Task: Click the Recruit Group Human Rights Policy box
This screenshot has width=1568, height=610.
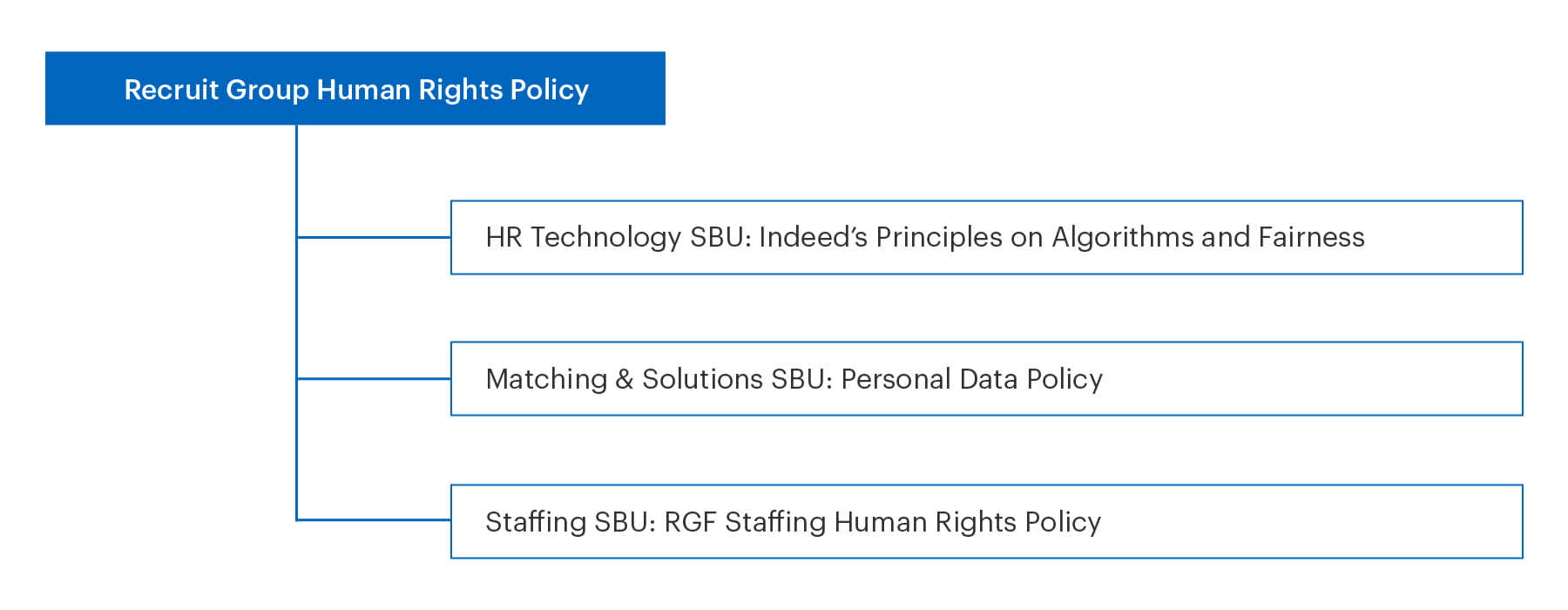Action: (x=355, y=88)
